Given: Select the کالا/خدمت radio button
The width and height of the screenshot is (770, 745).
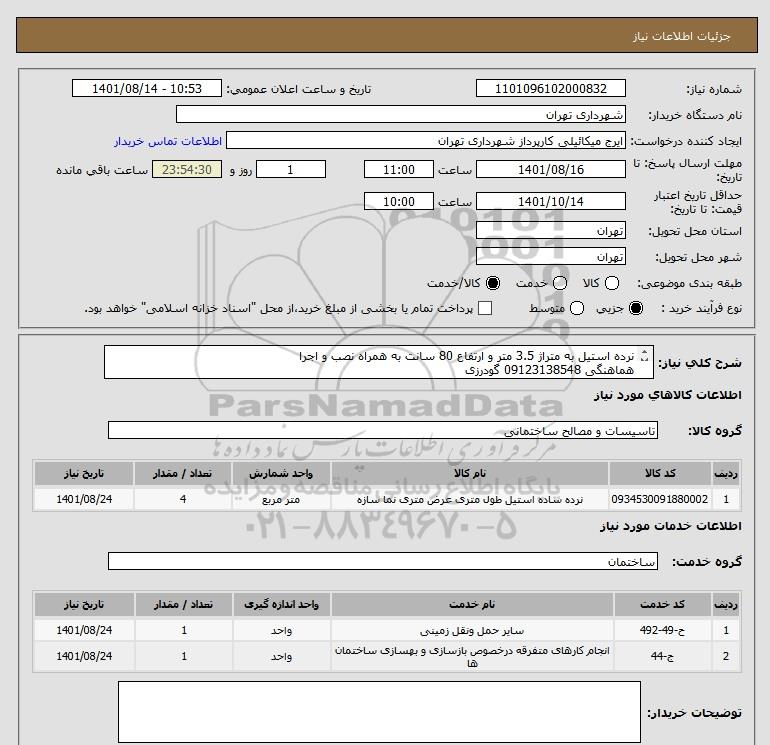Looking at the screenshot, I should [493, 283].
